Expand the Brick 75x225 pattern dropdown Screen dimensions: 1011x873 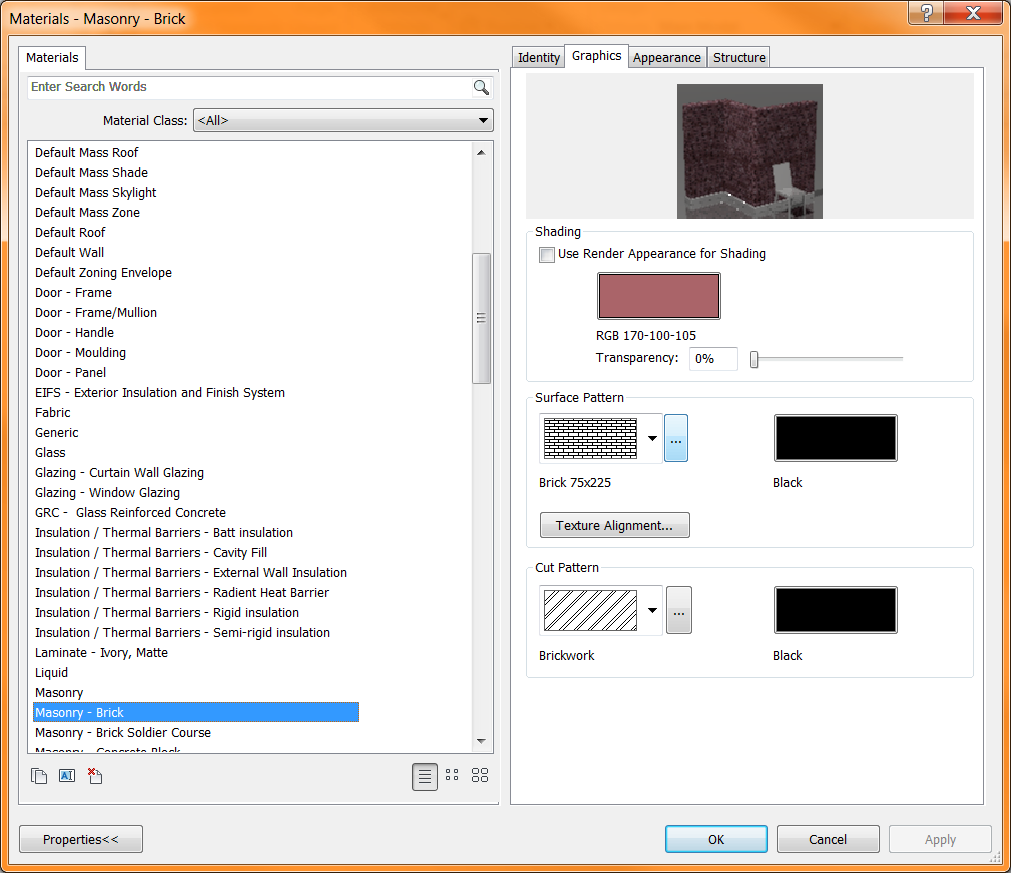coord(653,438)
